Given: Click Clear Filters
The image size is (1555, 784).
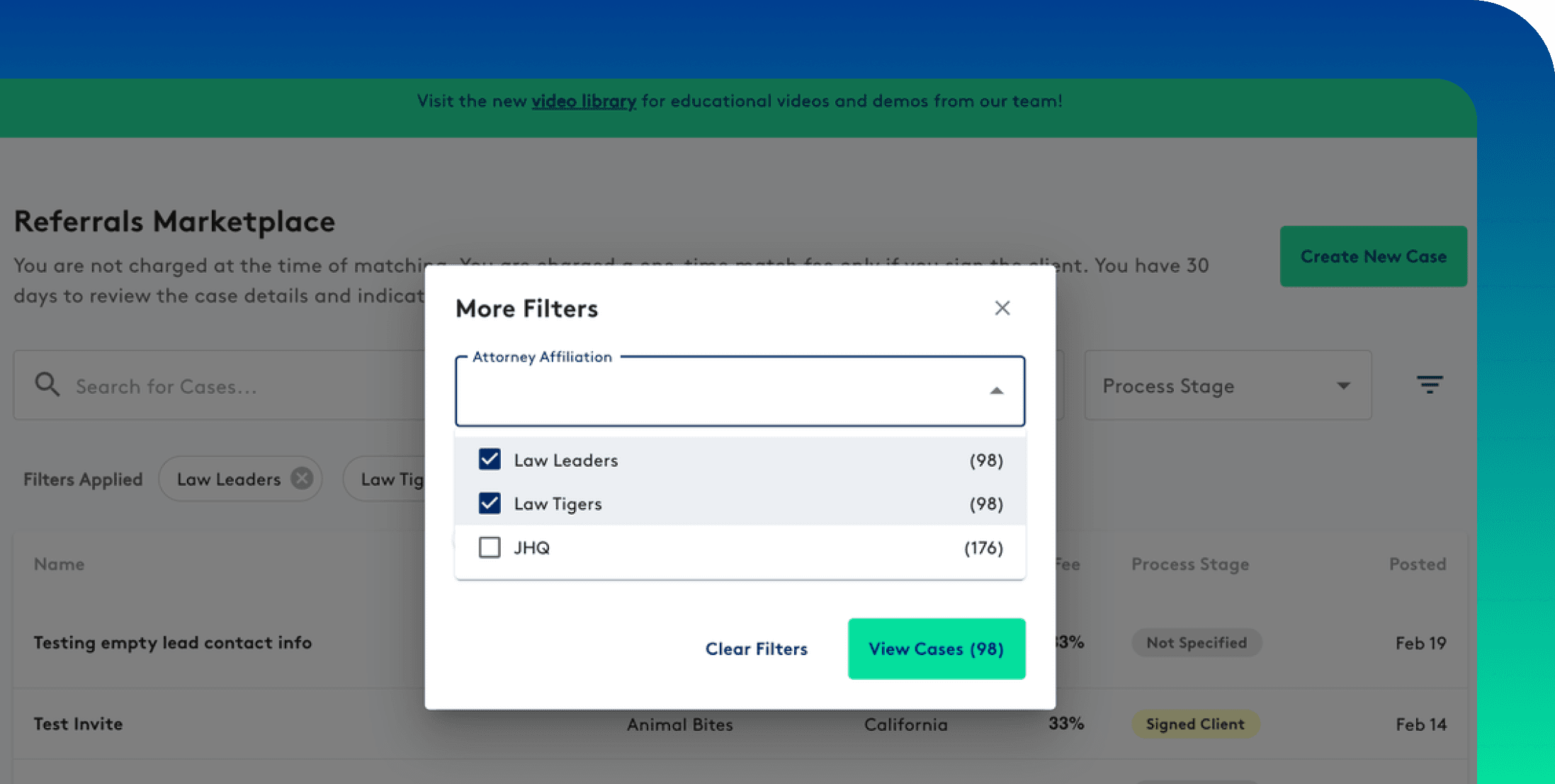Looking at the screenshot, I should (x=756, y=649).
